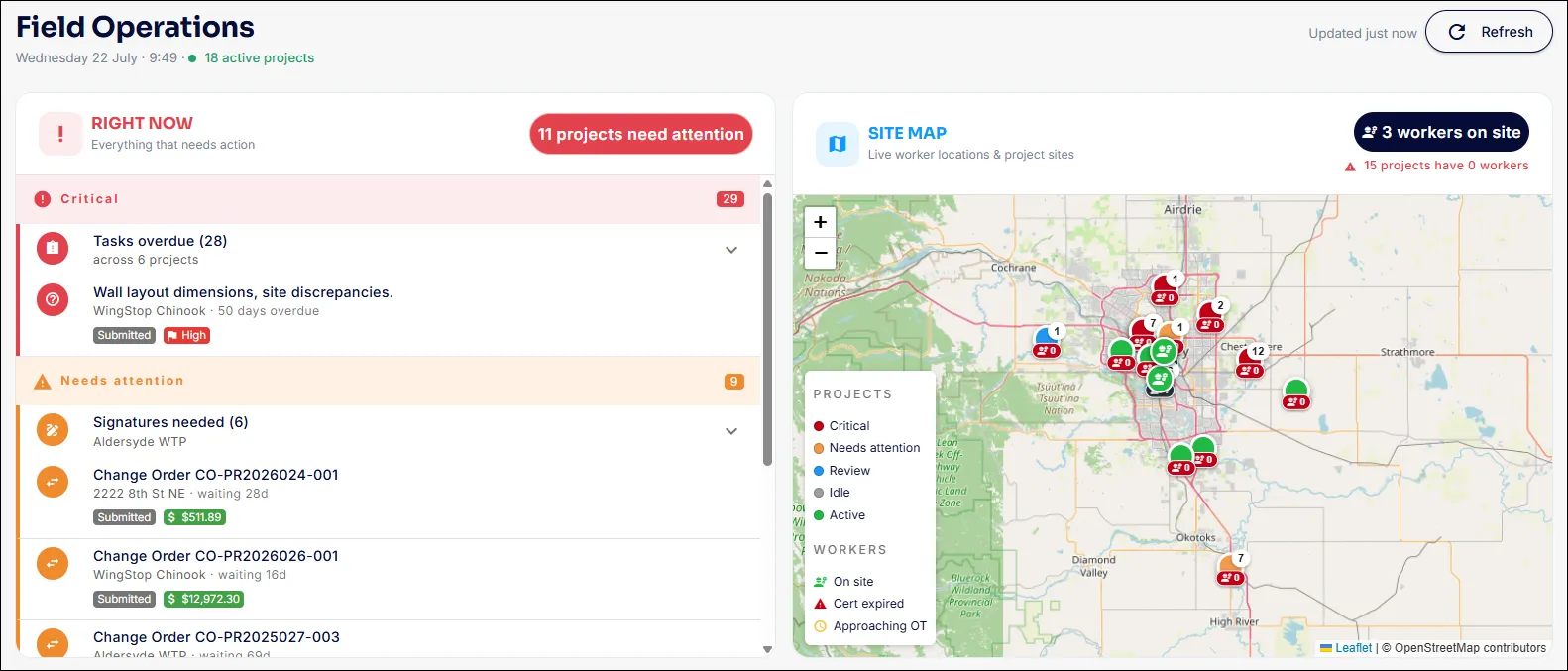
Task: Select the red marker with count 2
Action: [x=1211, y=315]
